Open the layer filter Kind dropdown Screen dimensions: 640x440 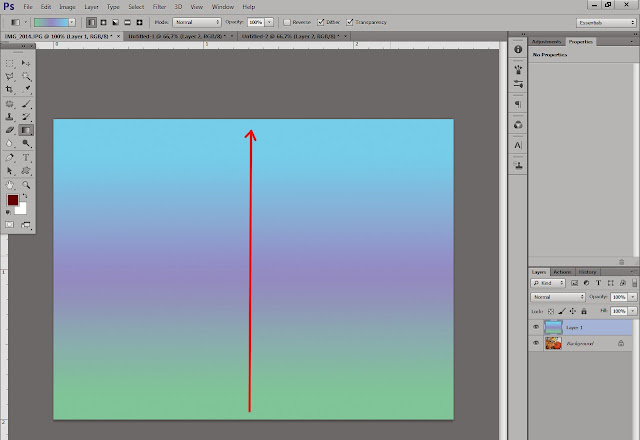pos(548,283)
